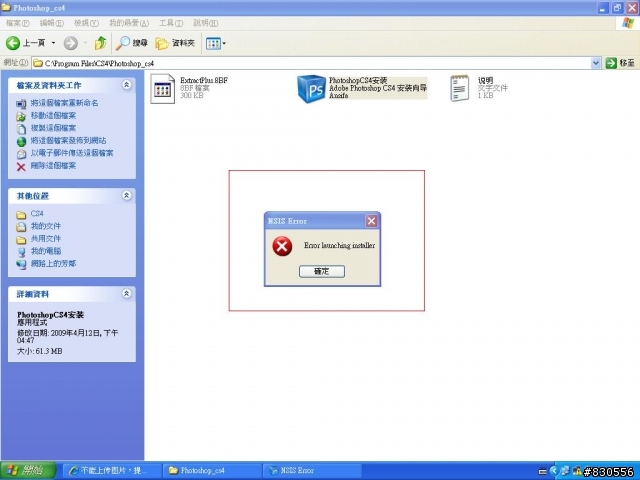Open the Help (說明) menu

(205, 23)
